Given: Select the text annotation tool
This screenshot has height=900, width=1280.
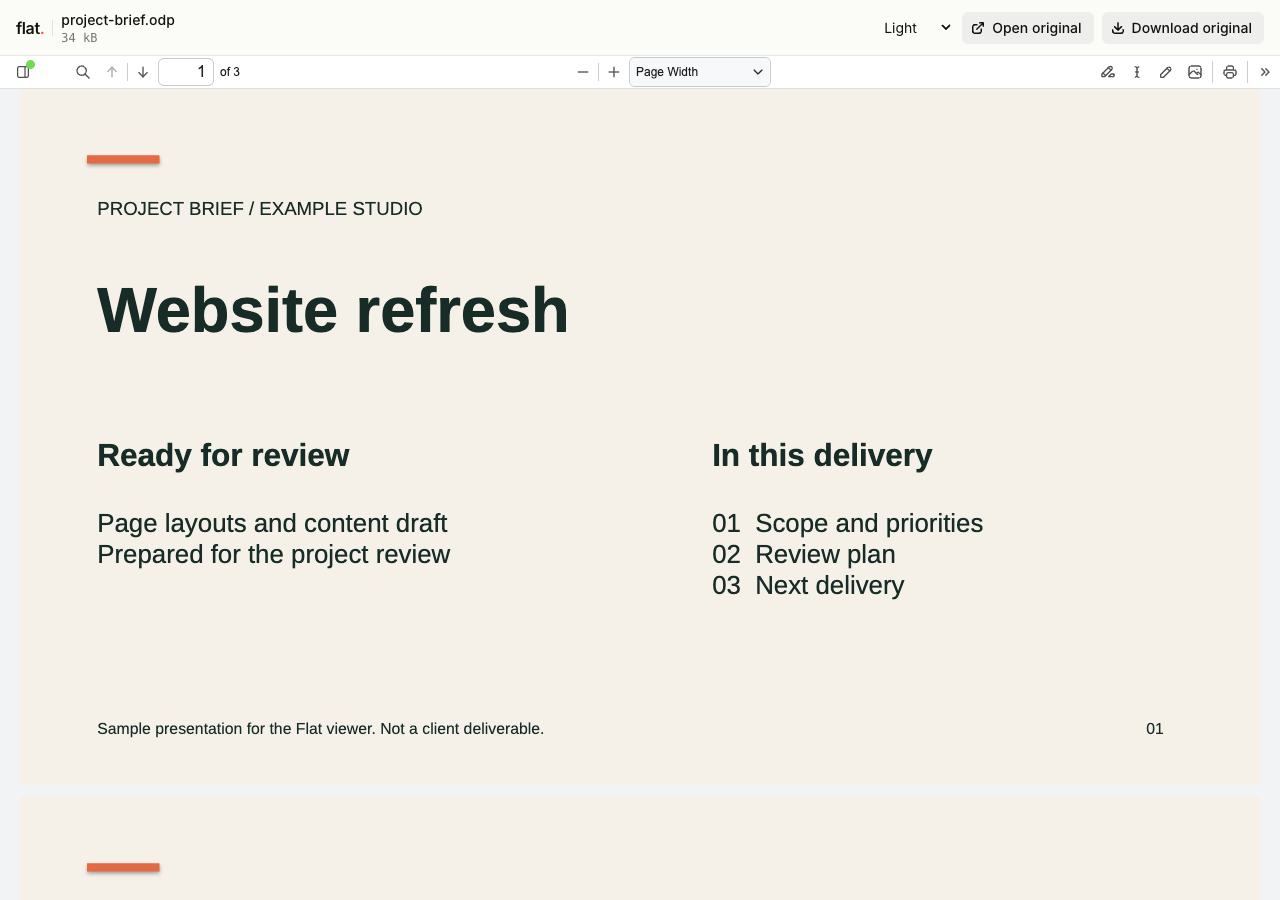Looking at the screenshot, I should (x=1137, y=72).
